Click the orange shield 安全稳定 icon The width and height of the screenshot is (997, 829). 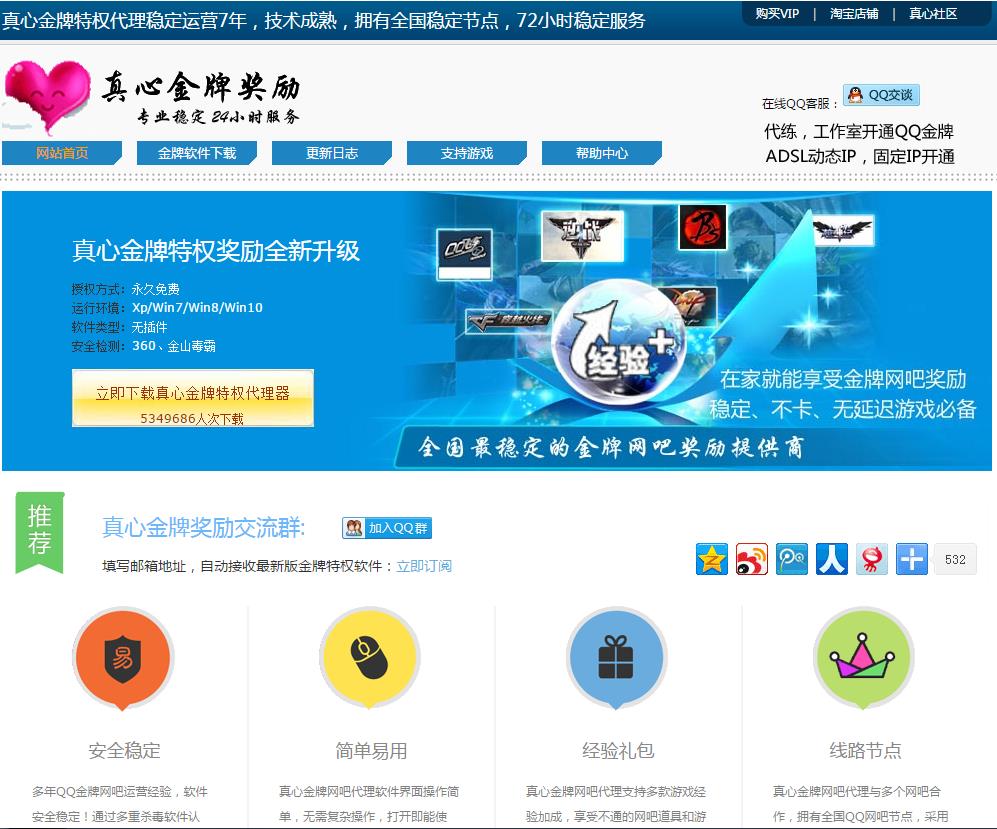(x=123, y=659)
